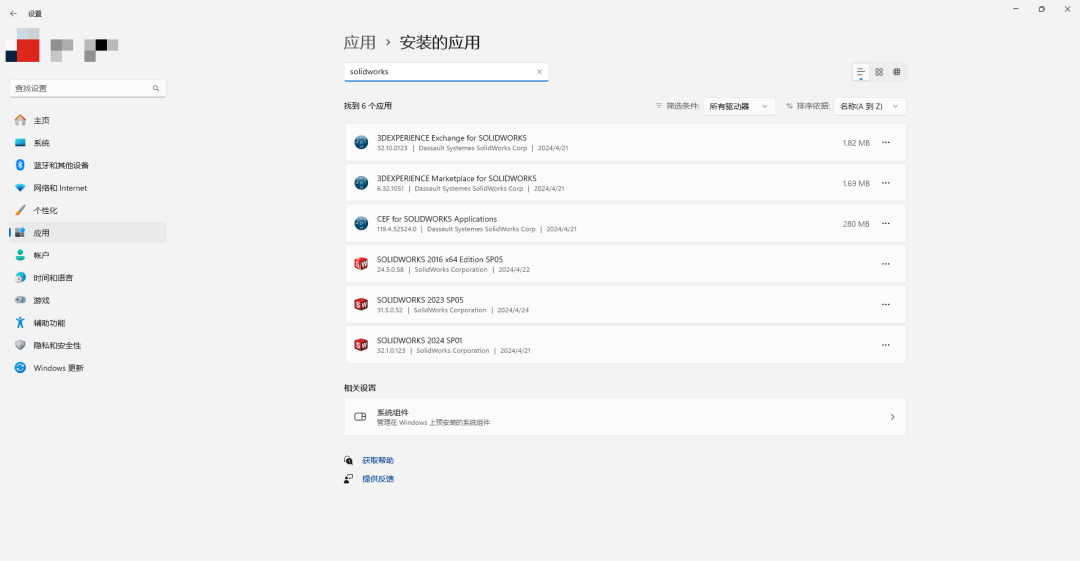1080x561 pixels.
Task: Open Personalization (个性化) settings
Action: (x=87, y=210)
